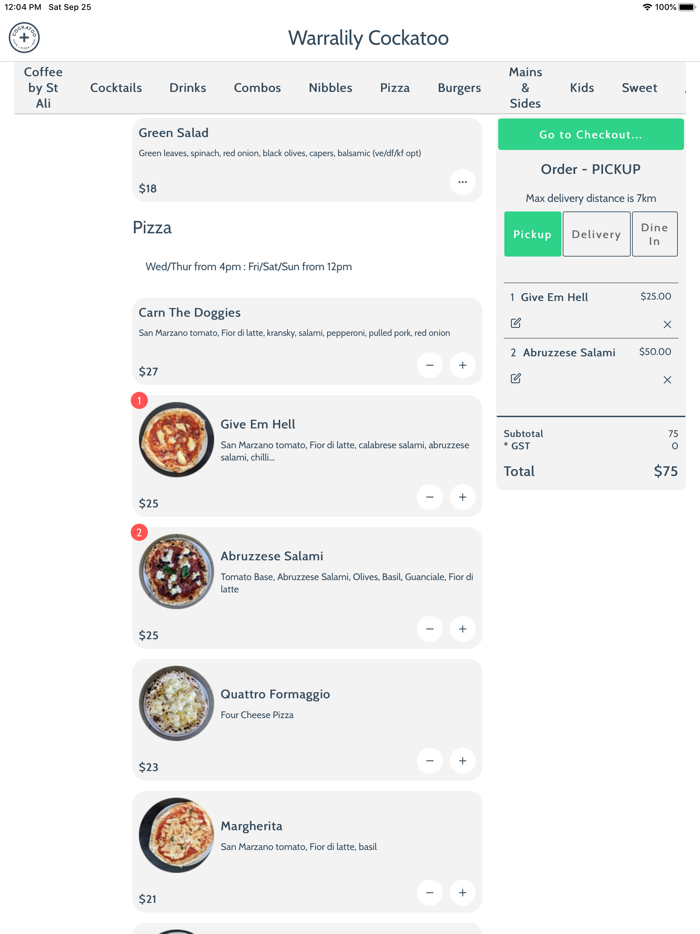Image resolution: width=700 pixels, height=934 pixels.
Task: Open the Abruzzese Salami pizza image
Action: 176,571
